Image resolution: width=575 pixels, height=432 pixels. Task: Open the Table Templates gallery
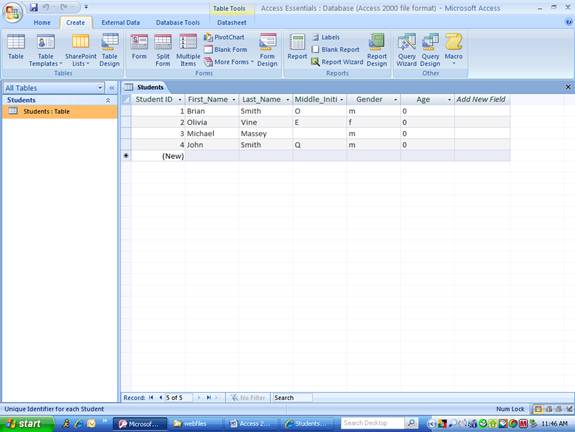(45, 50)
